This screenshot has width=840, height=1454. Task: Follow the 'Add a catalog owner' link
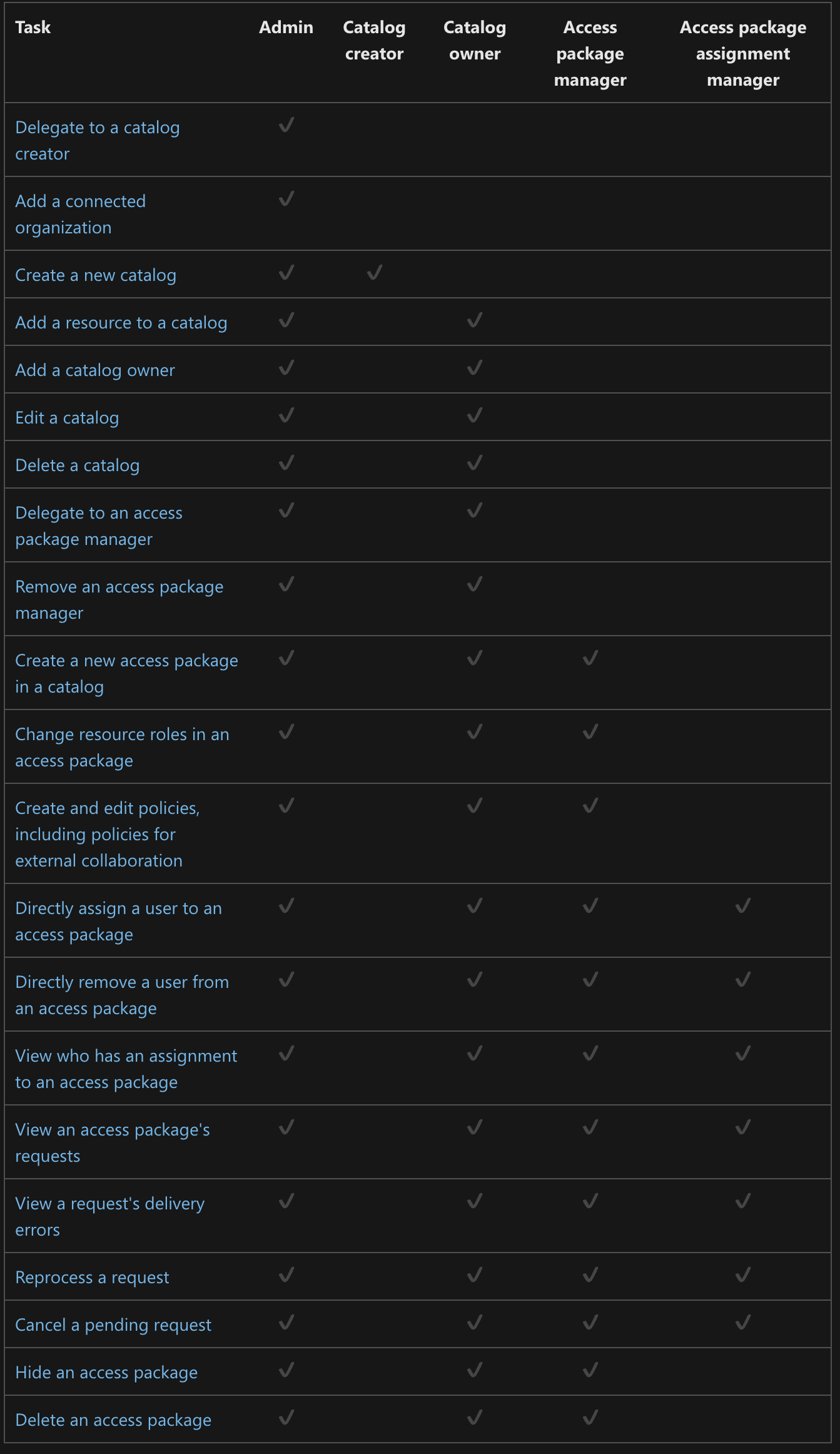point(95,370)
